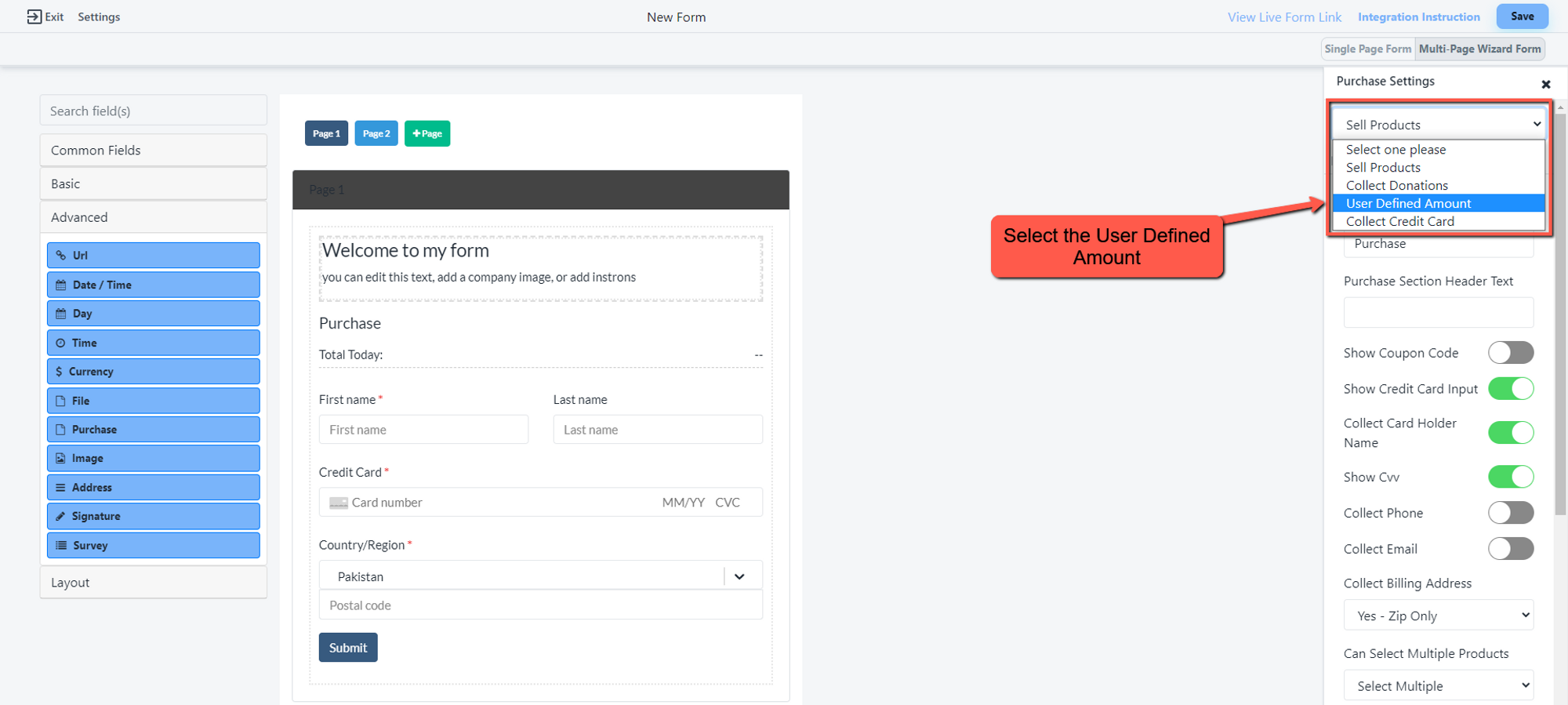Switch to the Page 2 tab
1568x705 pixels.
(376, 133)
